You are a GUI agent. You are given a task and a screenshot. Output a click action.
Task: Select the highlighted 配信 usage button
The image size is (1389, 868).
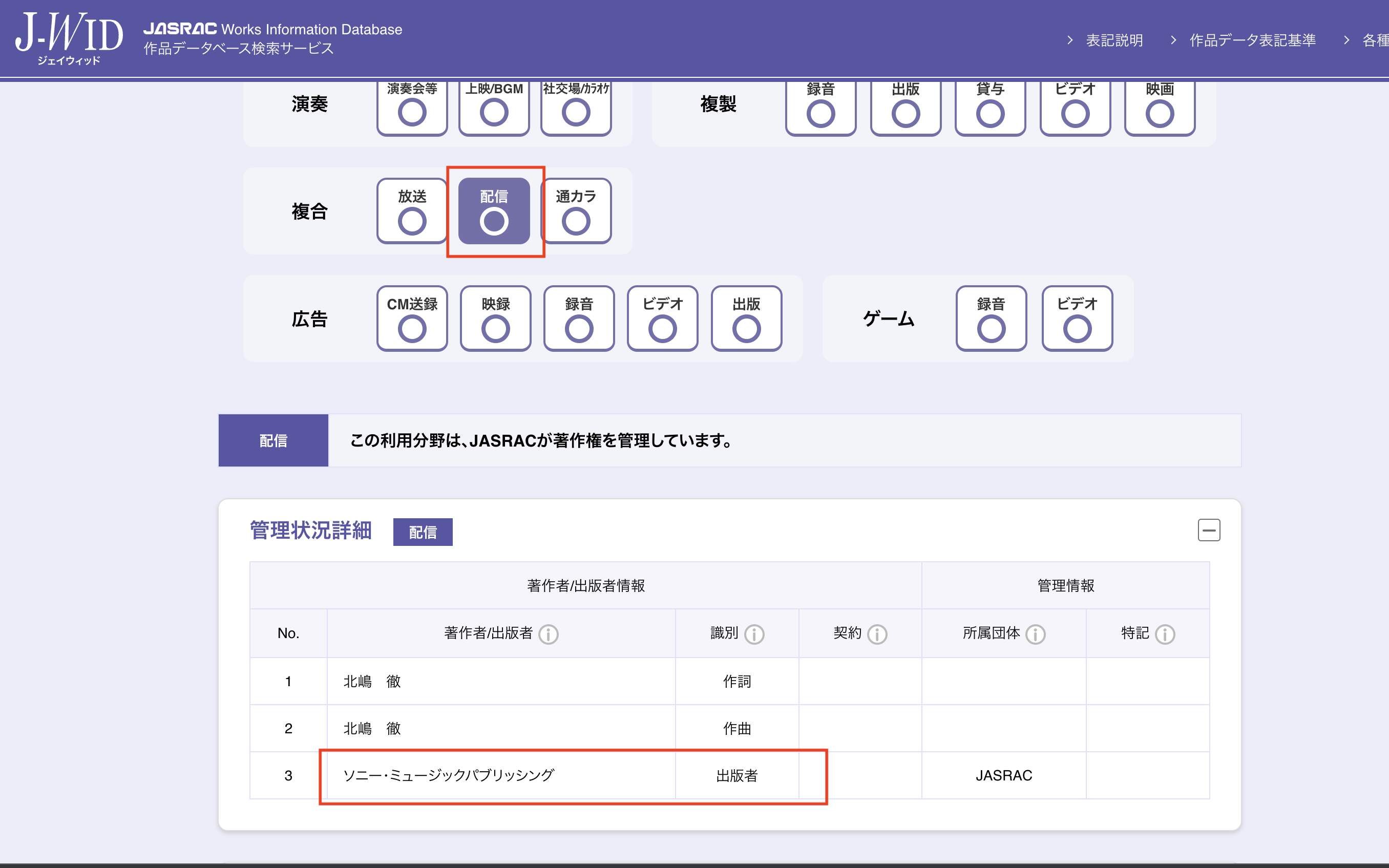click(494, 210)
